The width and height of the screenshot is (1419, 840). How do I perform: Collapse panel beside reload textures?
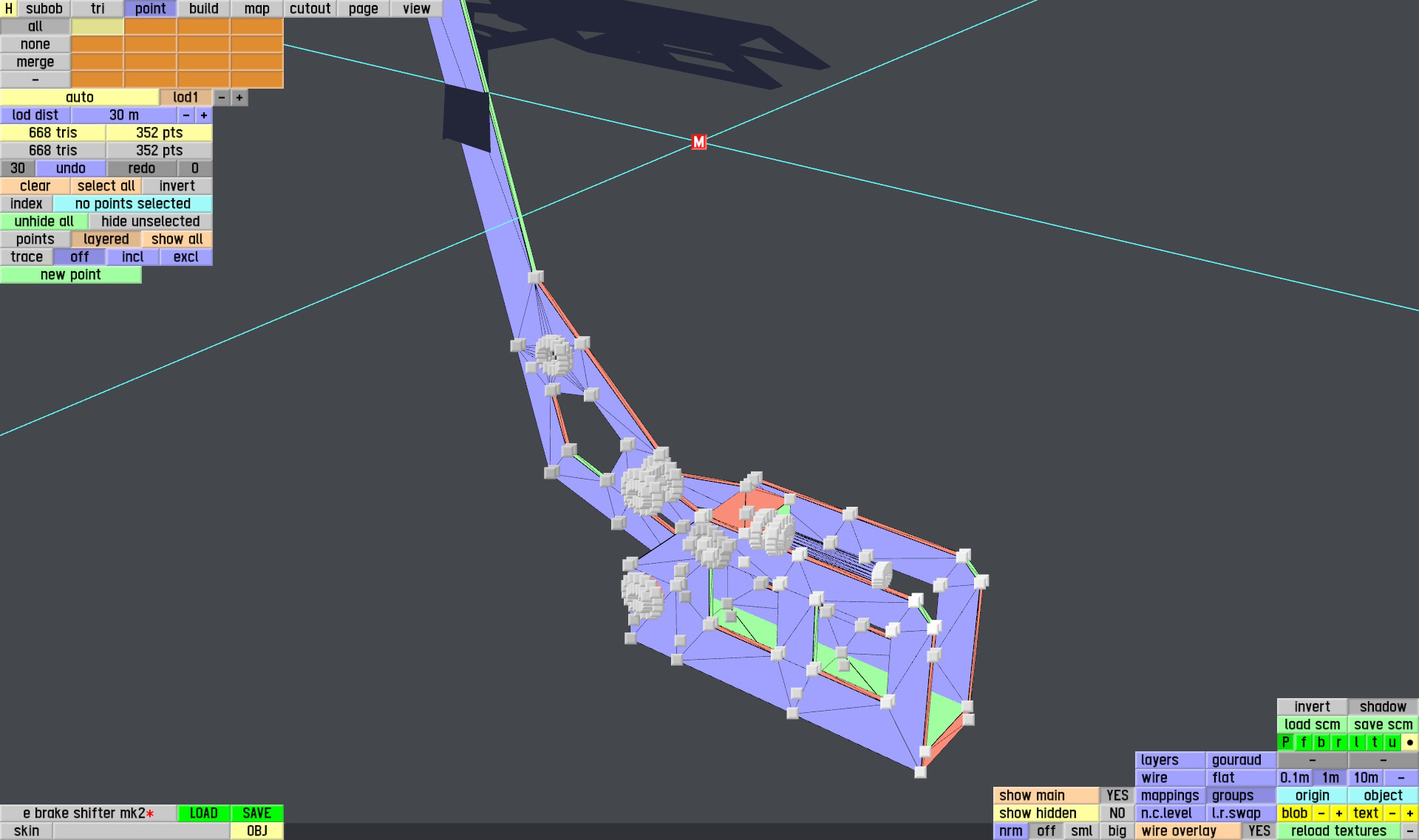pos(1409,831)
